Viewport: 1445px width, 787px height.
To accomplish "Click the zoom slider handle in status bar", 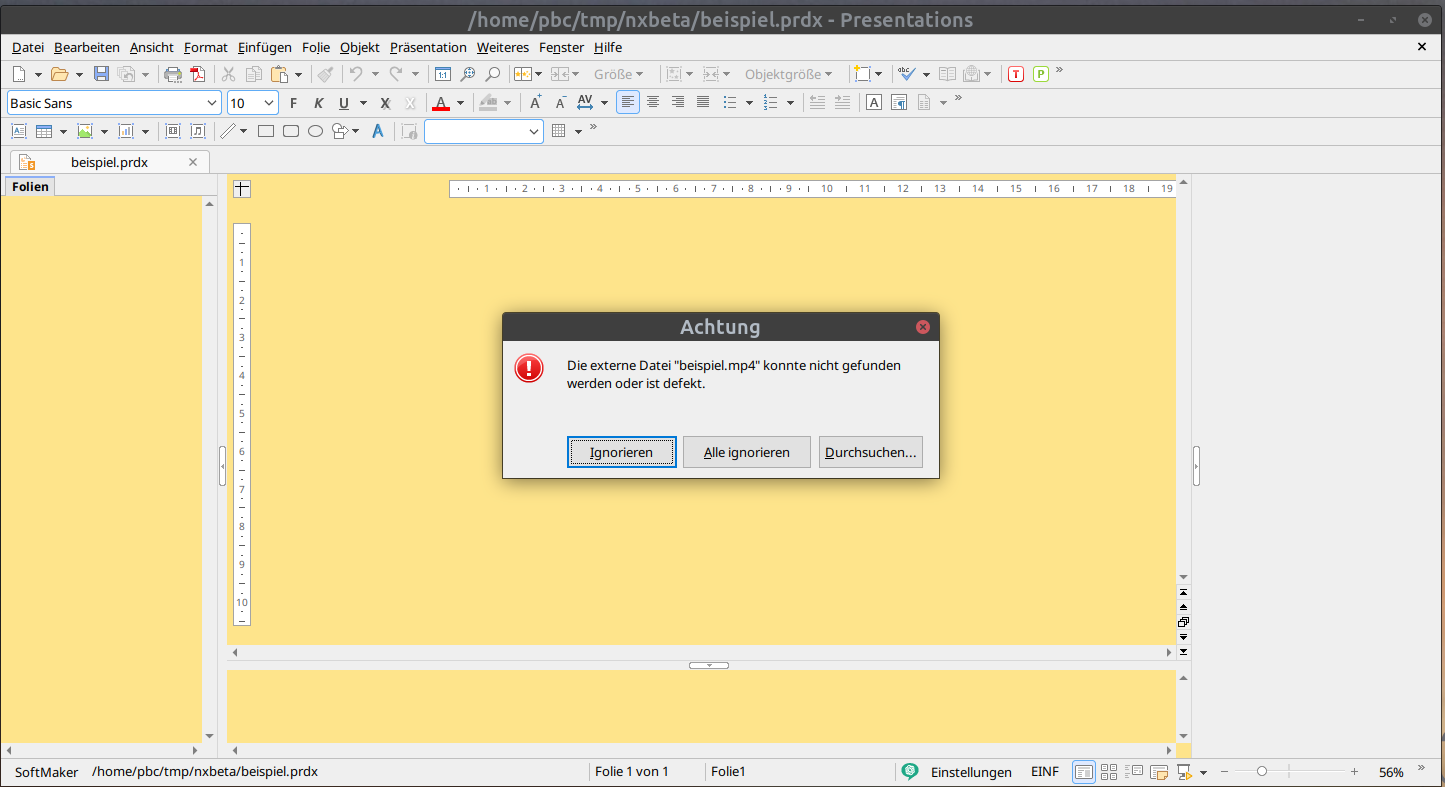I will [1262, 771].
